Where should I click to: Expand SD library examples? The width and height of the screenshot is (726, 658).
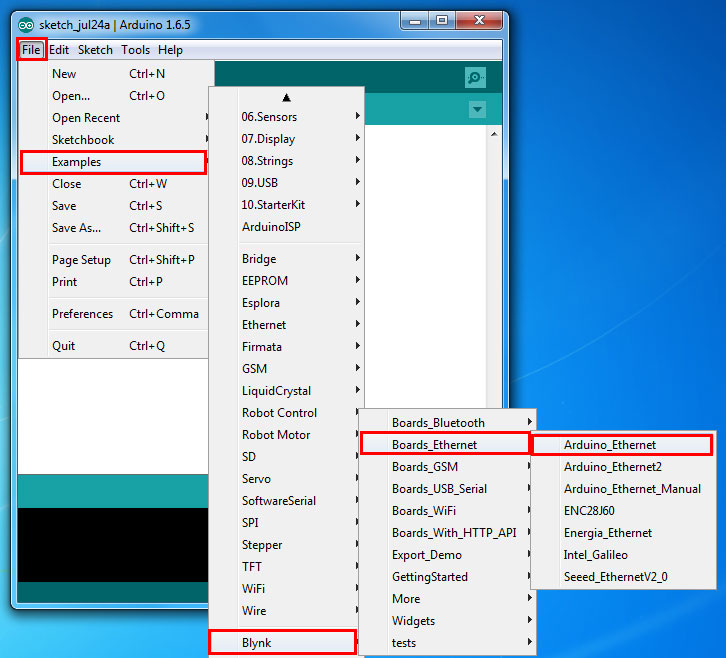pyautogui.click(x=285, y=457)
